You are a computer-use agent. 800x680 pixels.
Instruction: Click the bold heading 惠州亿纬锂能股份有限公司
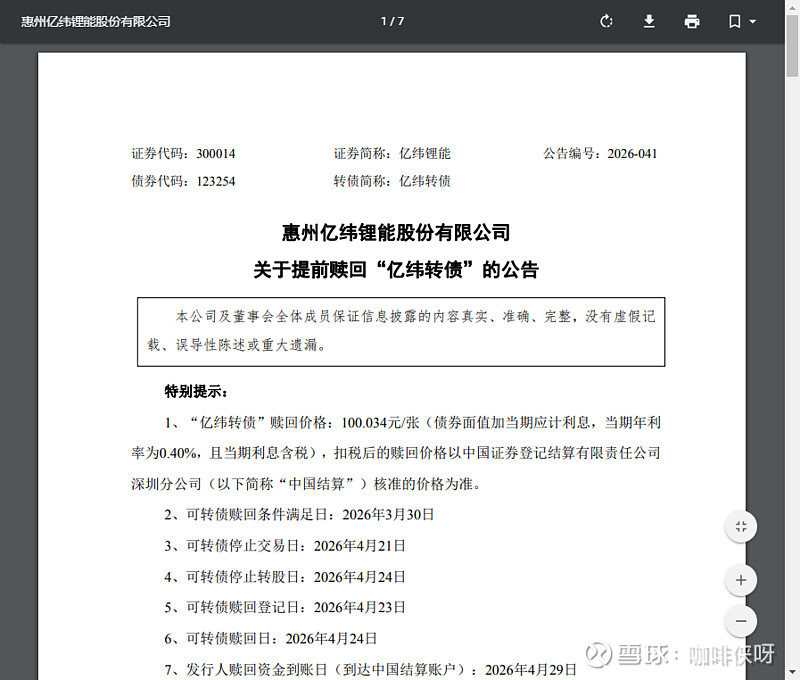click(396, 233)
